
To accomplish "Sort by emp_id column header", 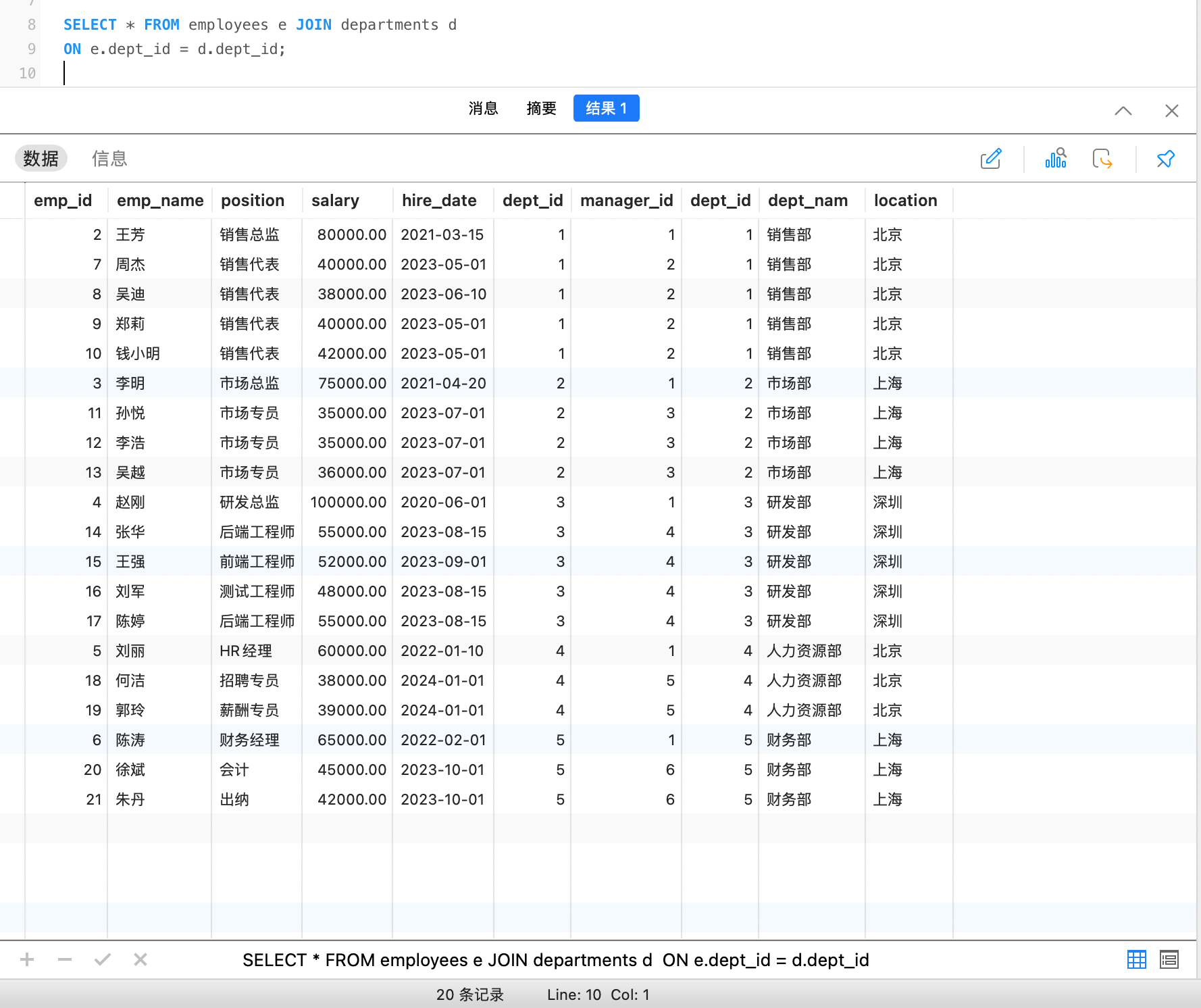I will [63, 201].
